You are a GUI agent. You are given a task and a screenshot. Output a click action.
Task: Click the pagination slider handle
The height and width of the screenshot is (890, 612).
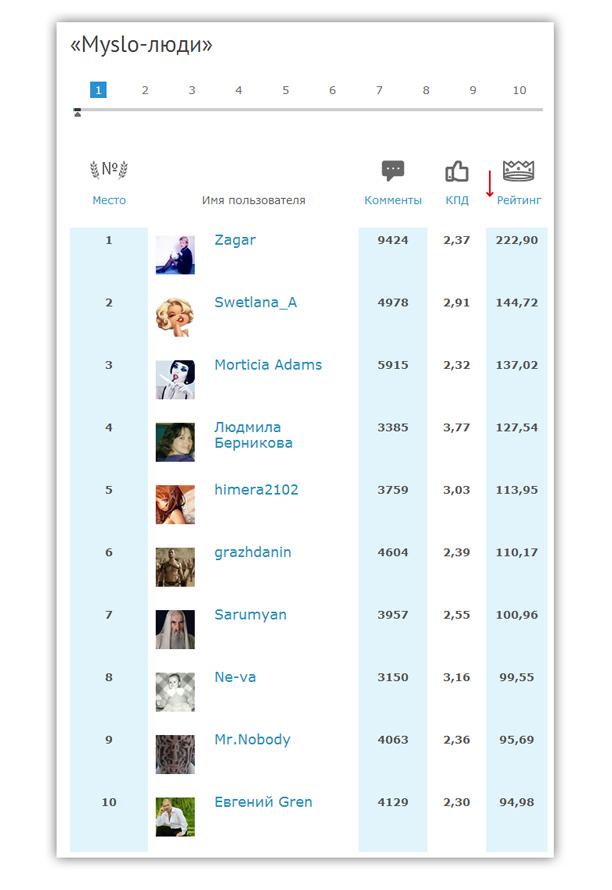[x=77, y=112]
